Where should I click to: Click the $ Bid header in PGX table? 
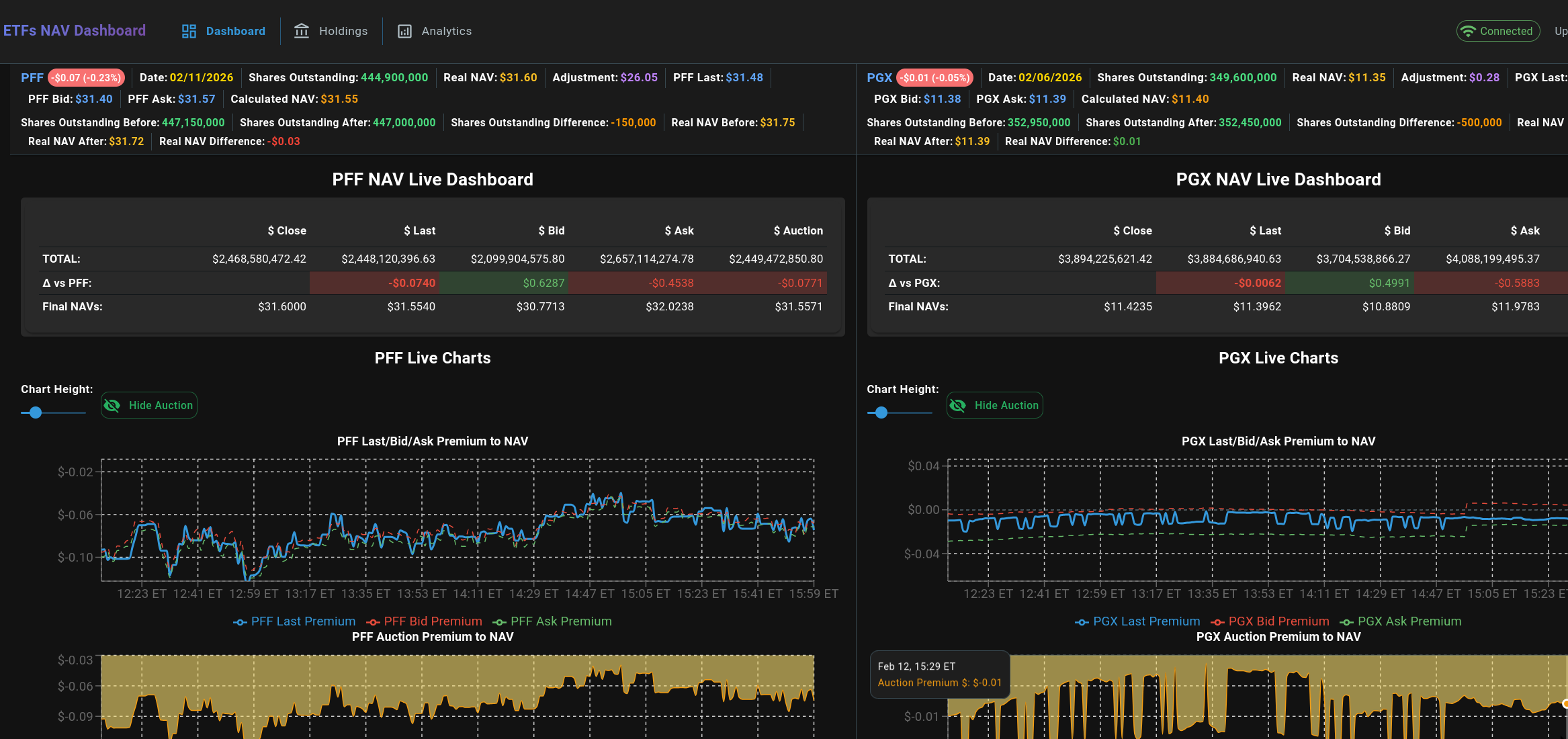click(1397, 230)
